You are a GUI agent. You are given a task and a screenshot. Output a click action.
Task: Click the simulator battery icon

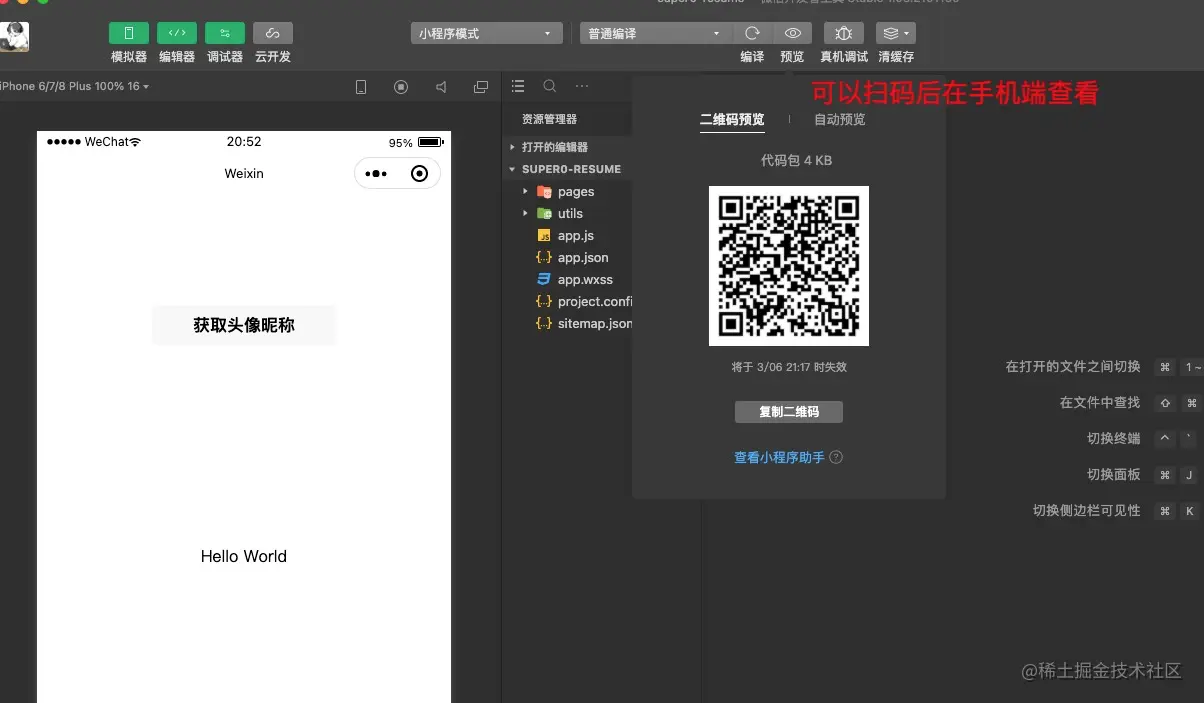[431, 142]
